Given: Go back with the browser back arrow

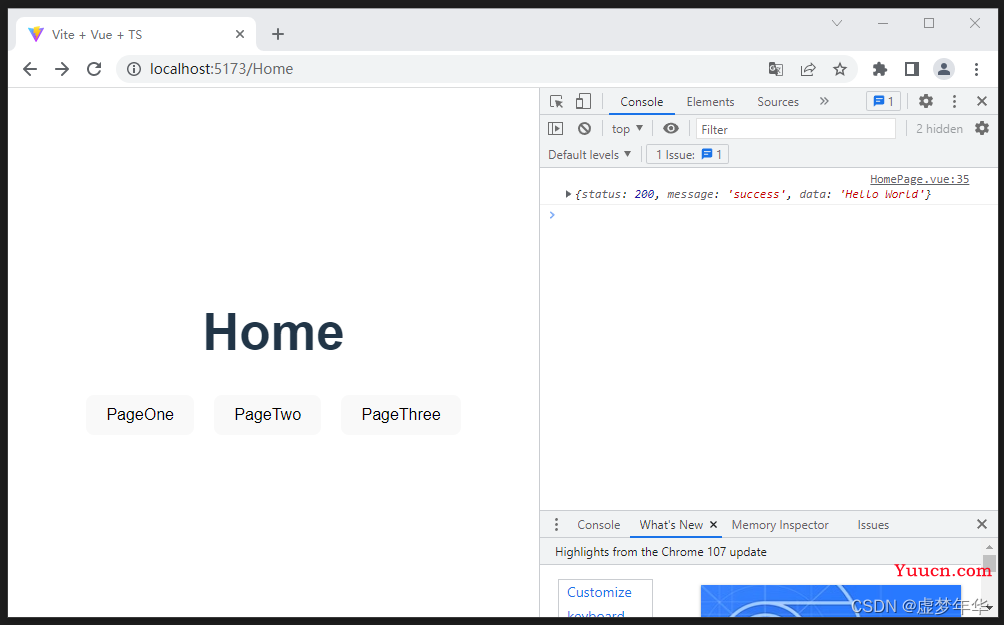Looking at the screenshot, I should tap(30, 69).
